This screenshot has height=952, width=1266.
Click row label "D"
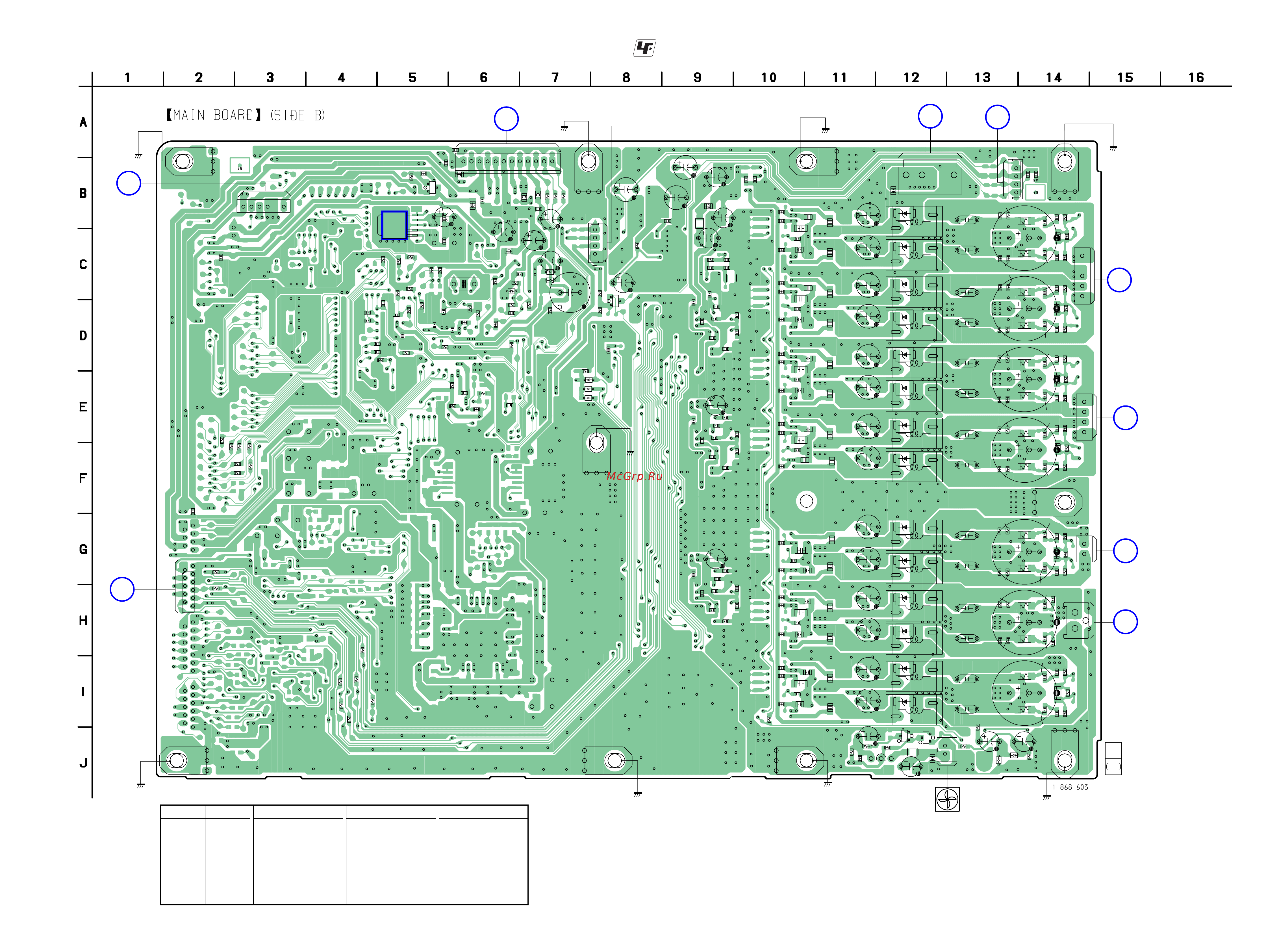(83, 335)
